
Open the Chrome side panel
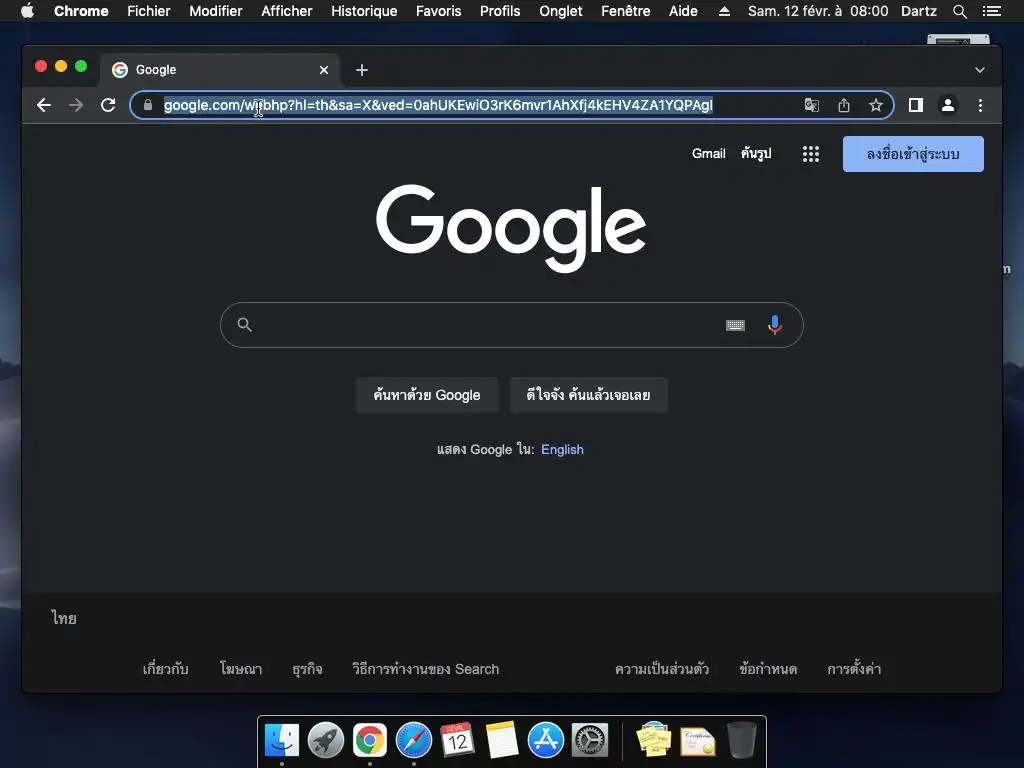[x=916, y=105]
